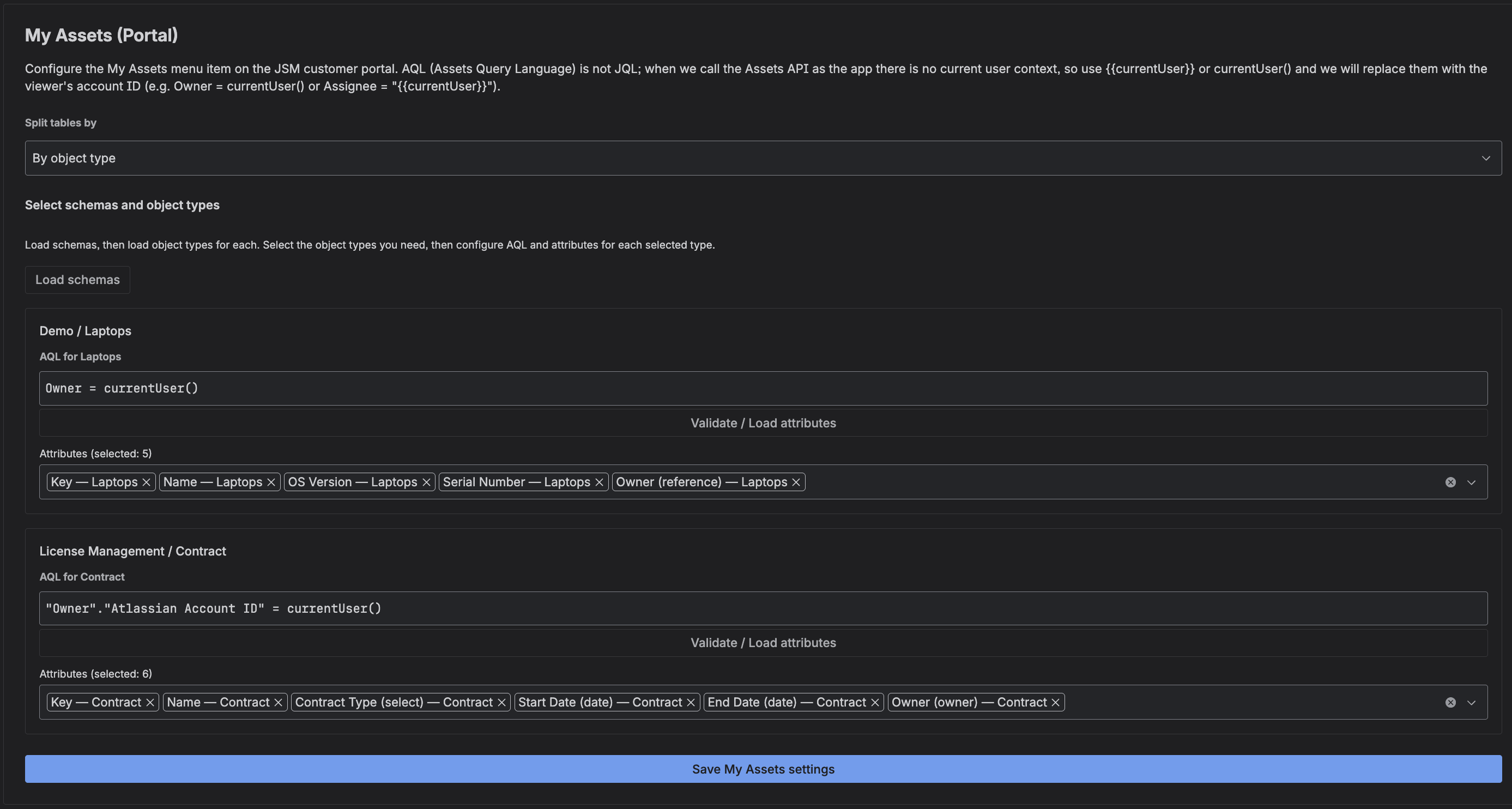Remove the Owner (owner) — Contract tag
1512x809 pixels.
coord(1055,702)
